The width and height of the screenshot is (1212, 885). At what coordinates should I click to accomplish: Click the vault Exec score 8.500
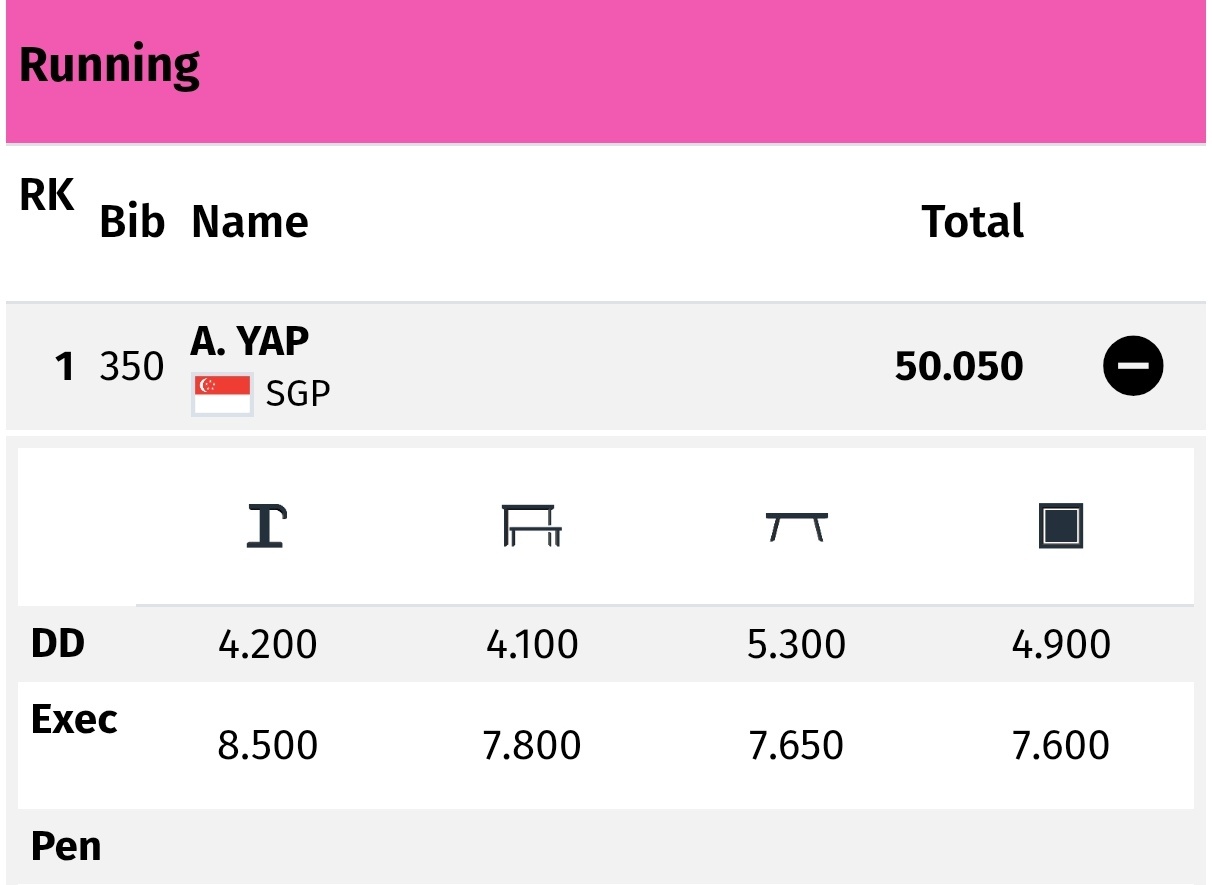pos(267,746)
